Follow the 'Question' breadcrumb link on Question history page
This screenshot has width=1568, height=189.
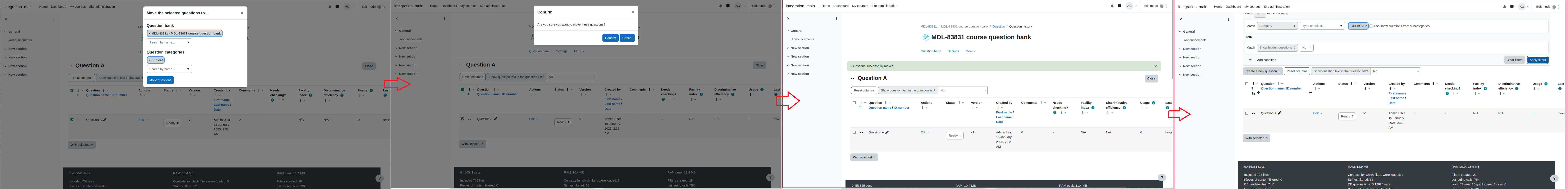(x=999, y=27)
